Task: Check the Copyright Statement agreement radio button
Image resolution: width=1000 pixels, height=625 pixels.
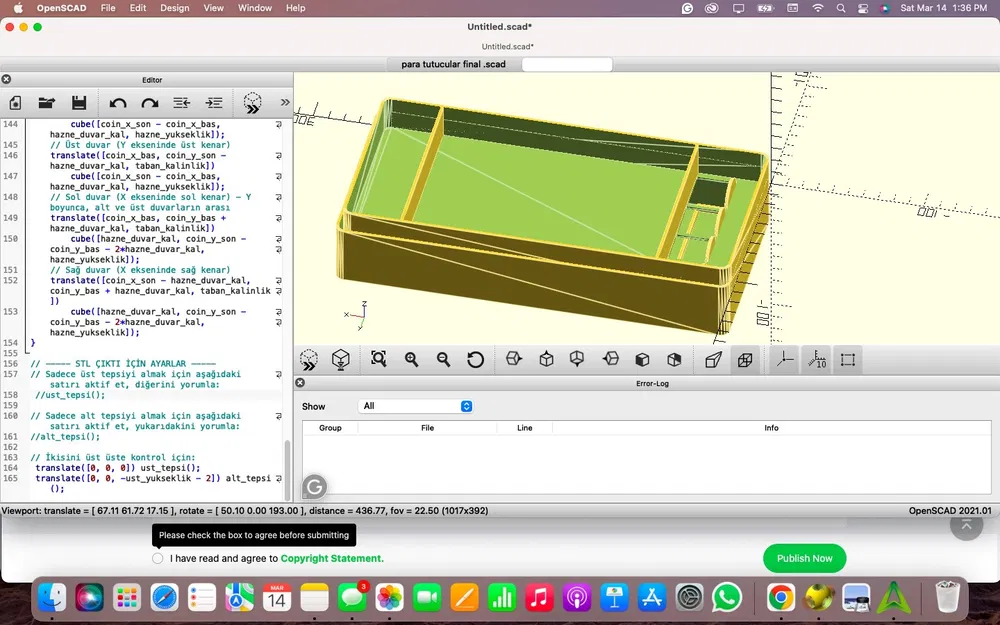Action: click(x=158, y=558)
